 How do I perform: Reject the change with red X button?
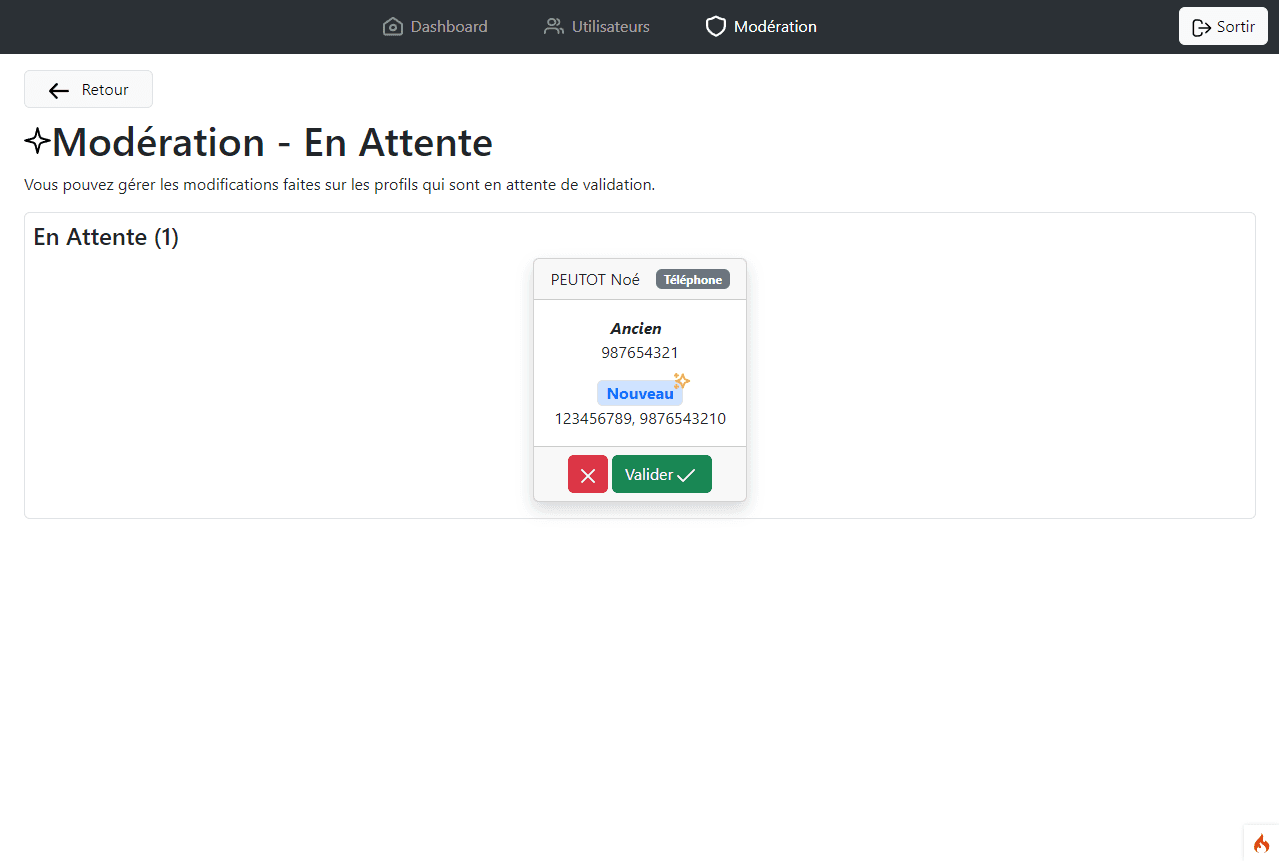588,474
